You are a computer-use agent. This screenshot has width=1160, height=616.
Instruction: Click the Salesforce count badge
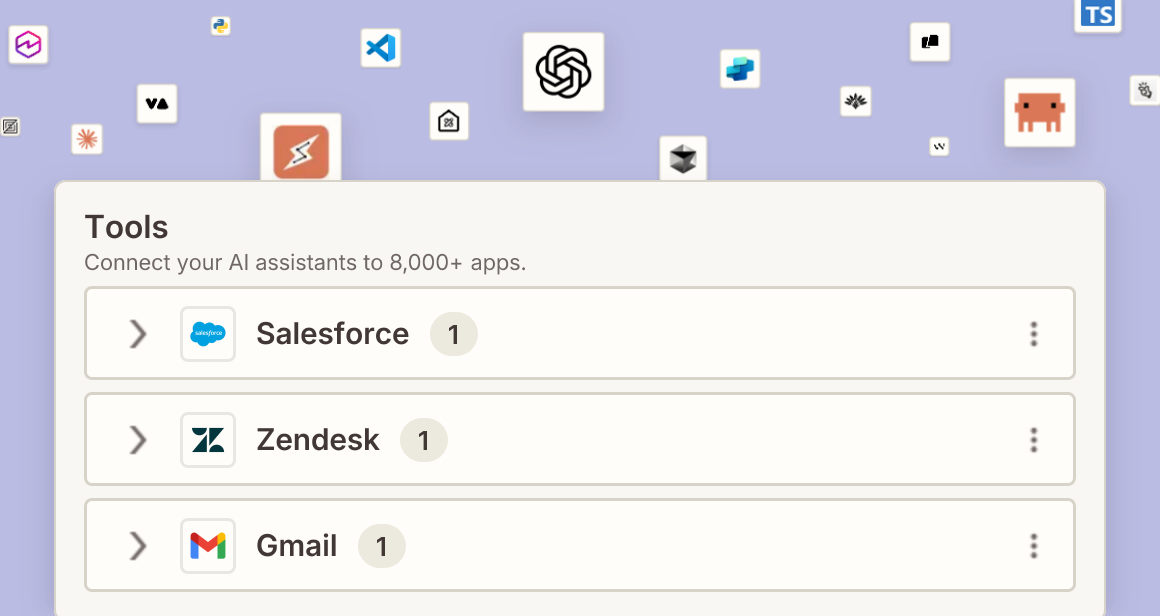(x=453, y=334)
